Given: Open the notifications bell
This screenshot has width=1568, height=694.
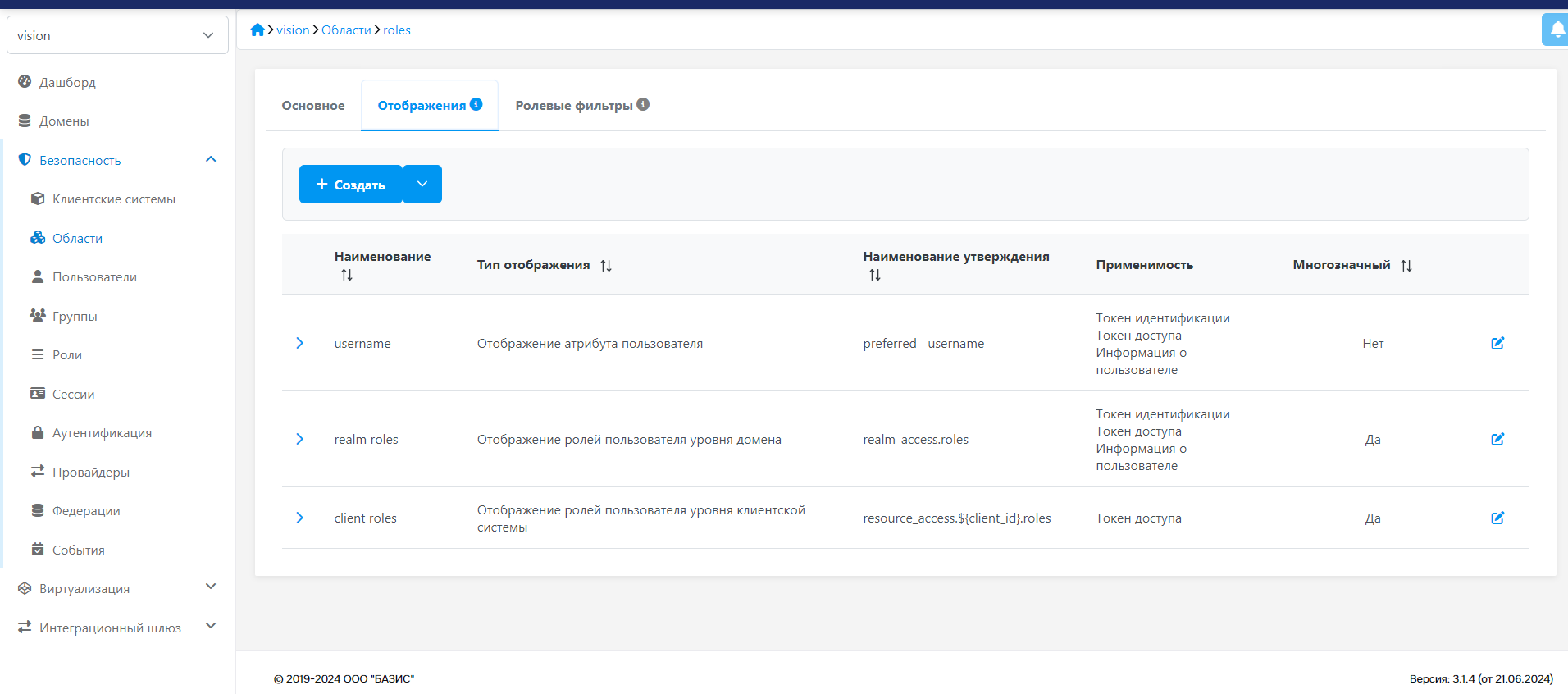Looking at the screenshot, I should (x=1557, y=30).
